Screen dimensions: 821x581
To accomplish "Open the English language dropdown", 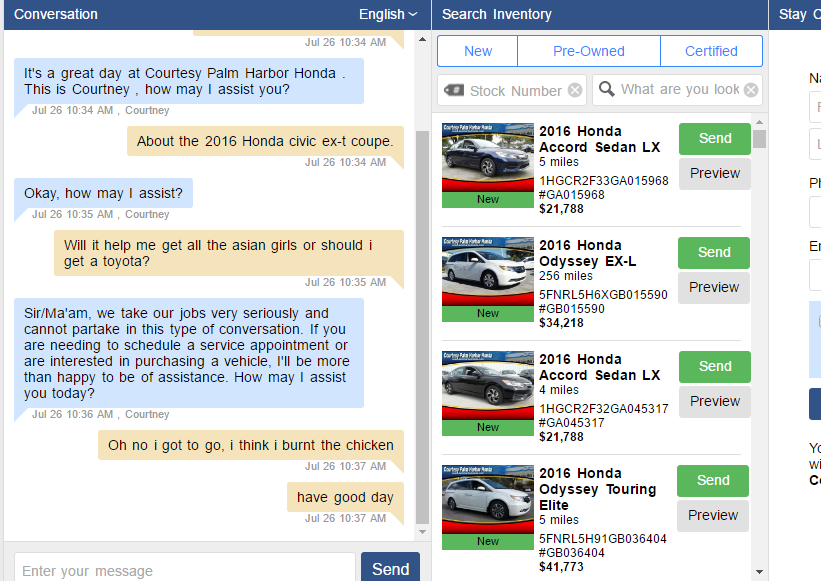I will pyautogui.click(x=388, y=15).
